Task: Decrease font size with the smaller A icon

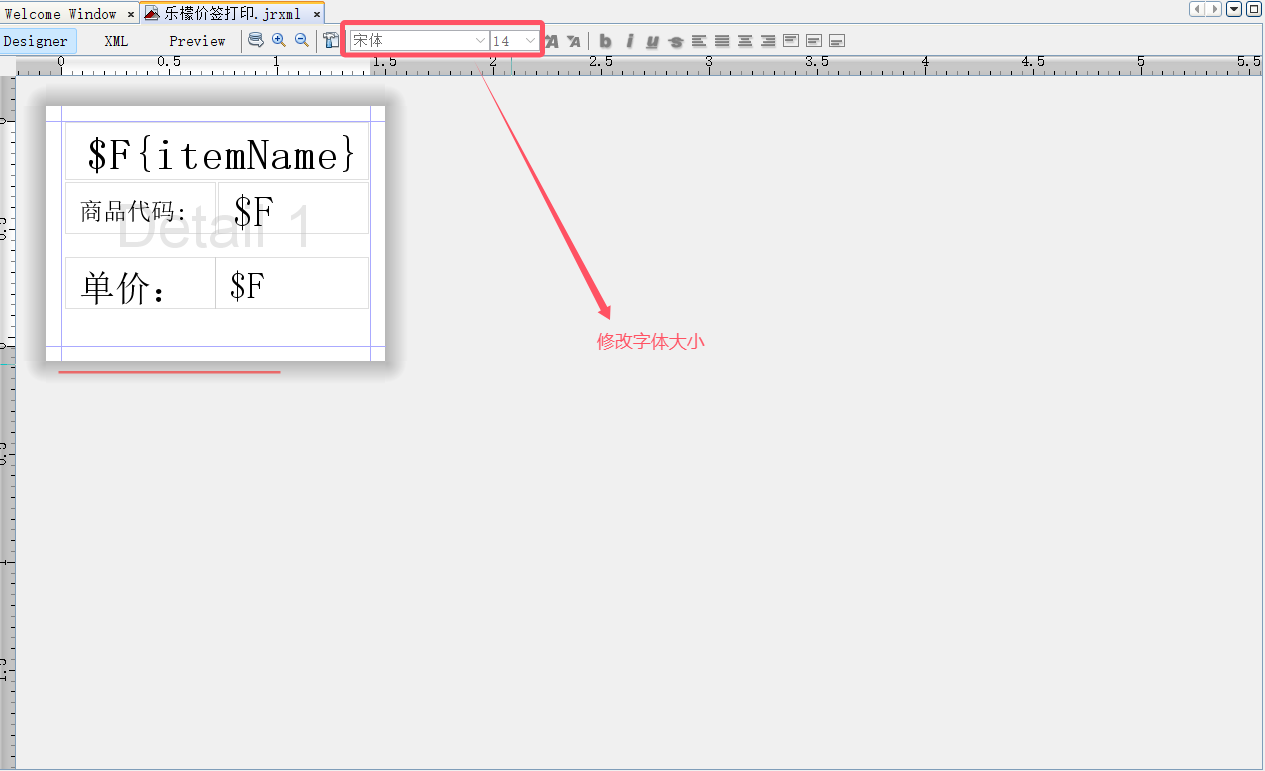Action: (x=573, y=41)
